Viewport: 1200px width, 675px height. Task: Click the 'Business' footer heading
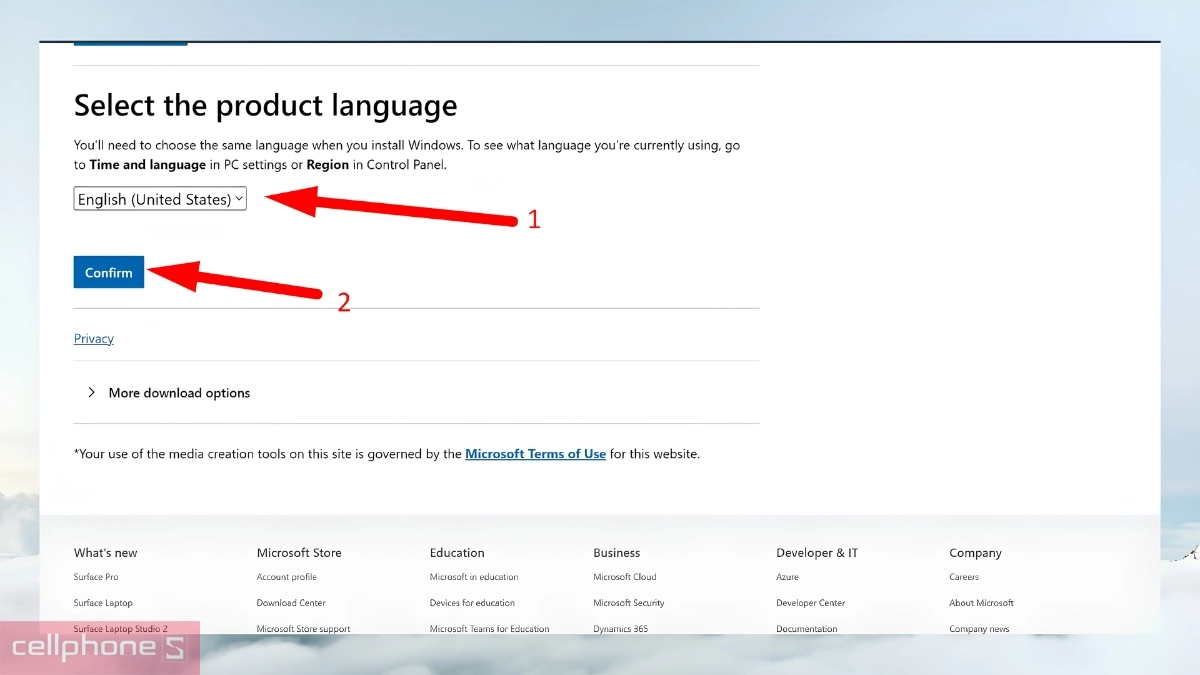[x=617, y=553]
